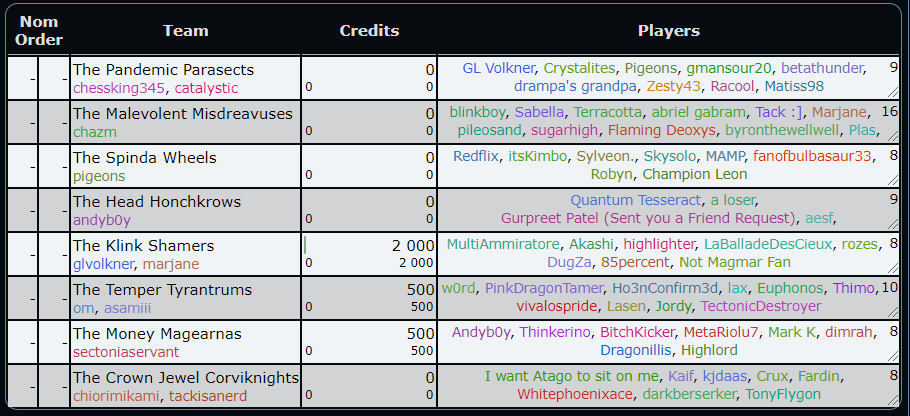Select player GL Volkner in Parasects roster
The image size is (910, 416).
(x=498, y=69)
